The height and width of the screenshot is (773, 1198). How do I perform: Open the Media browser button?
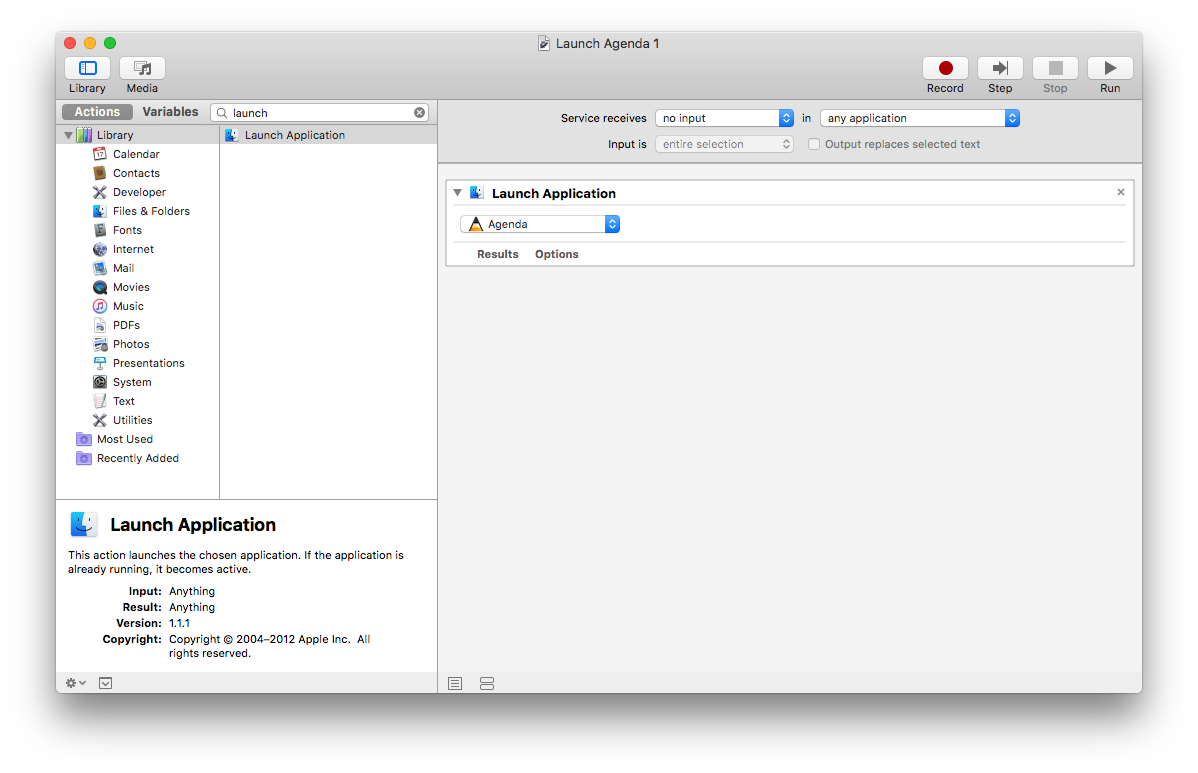142,68
